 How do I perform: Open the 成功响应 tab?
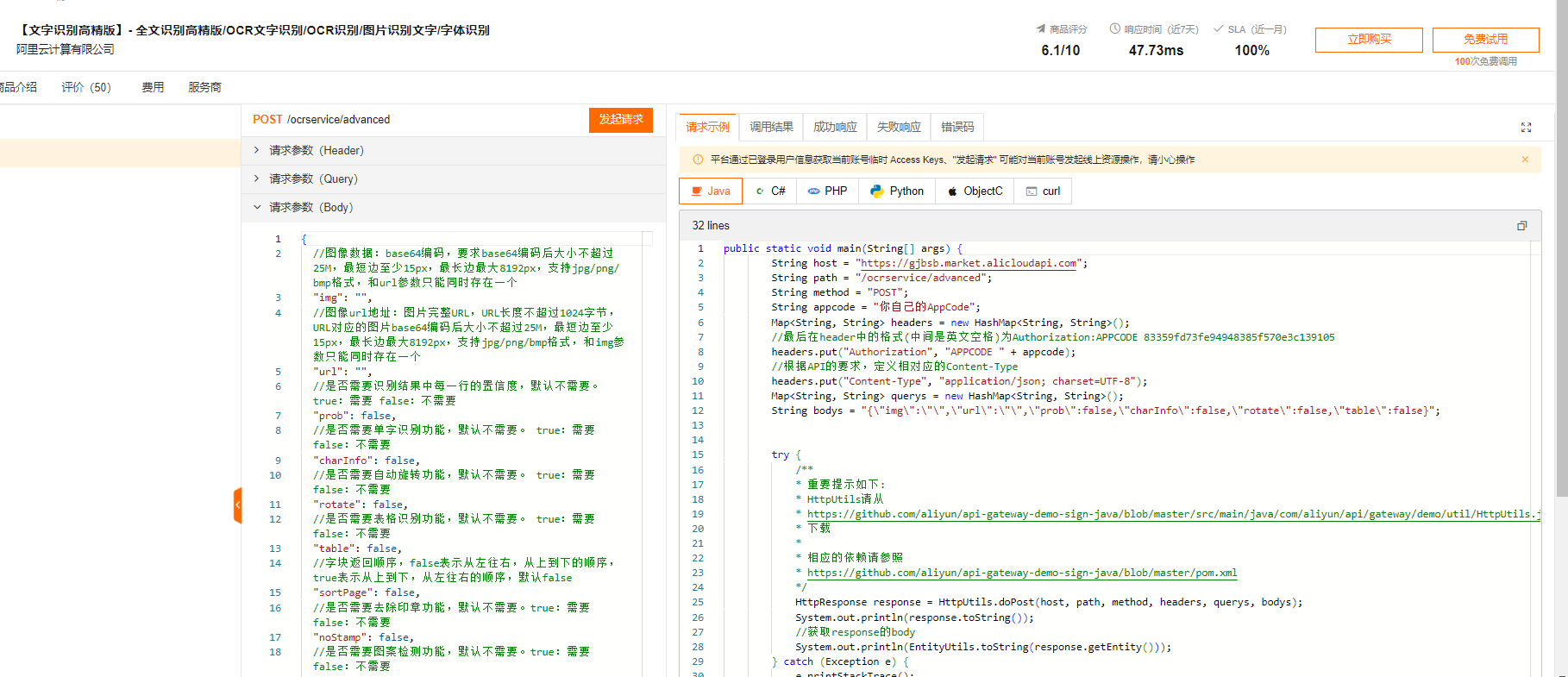[x=835, y=127]
